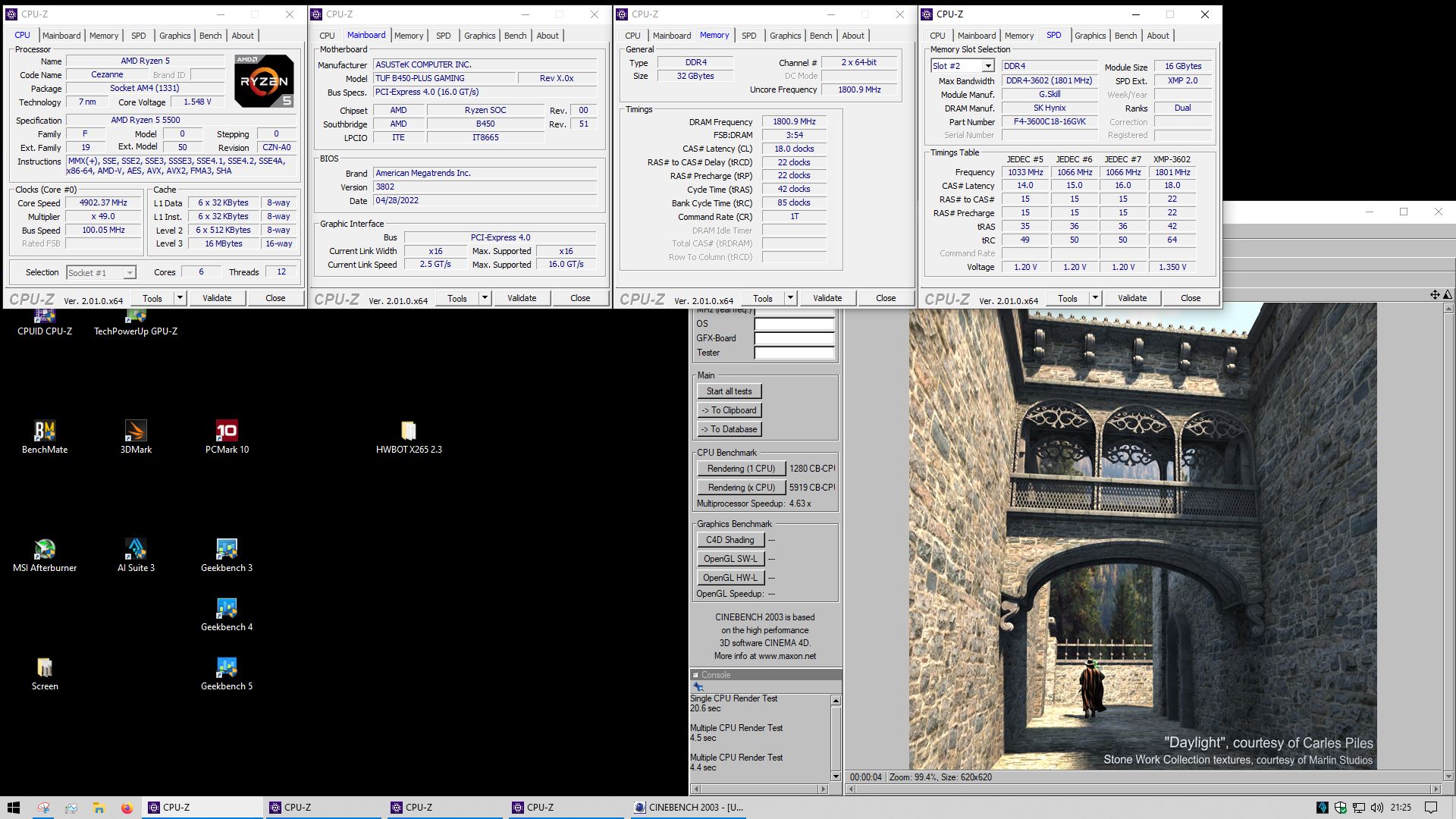Click the taskbar clock showing 21:25

(1401, 808)
